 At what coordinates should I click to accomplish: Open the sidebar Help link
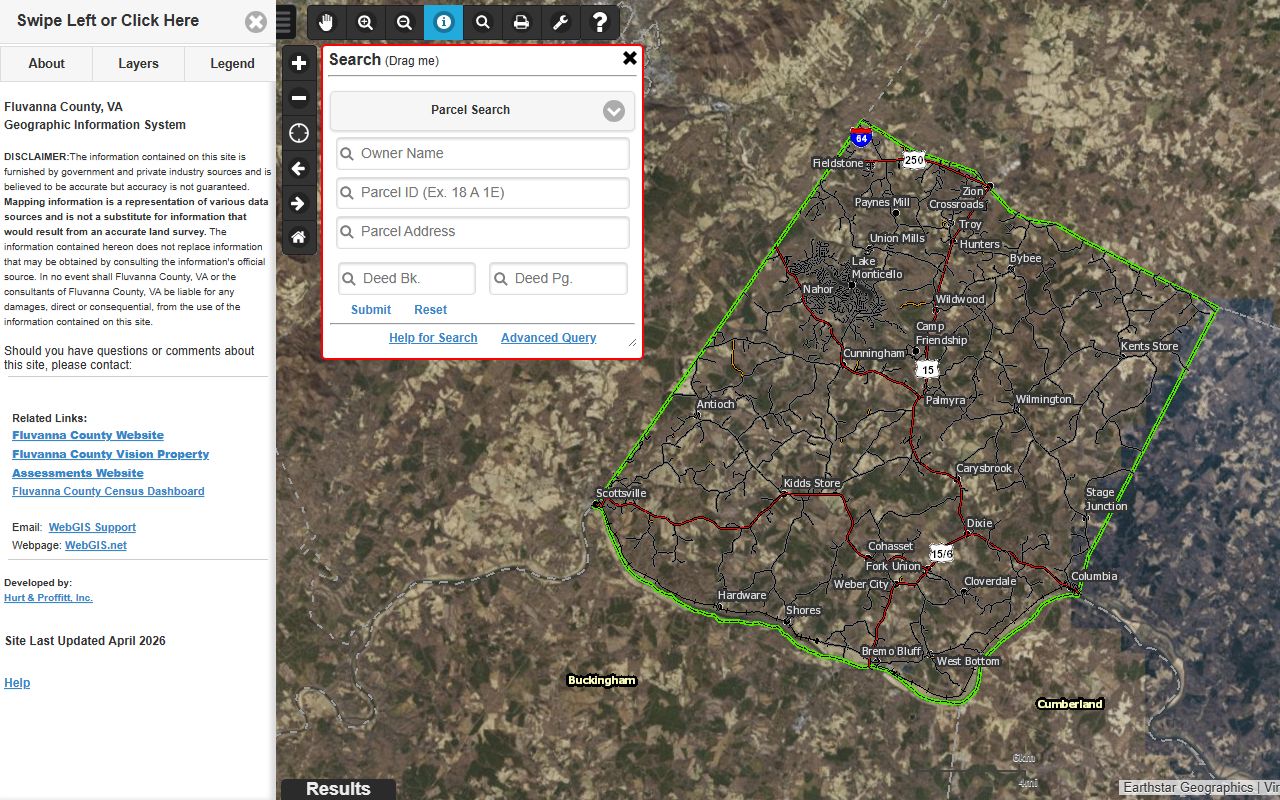(x=17, y=683)
